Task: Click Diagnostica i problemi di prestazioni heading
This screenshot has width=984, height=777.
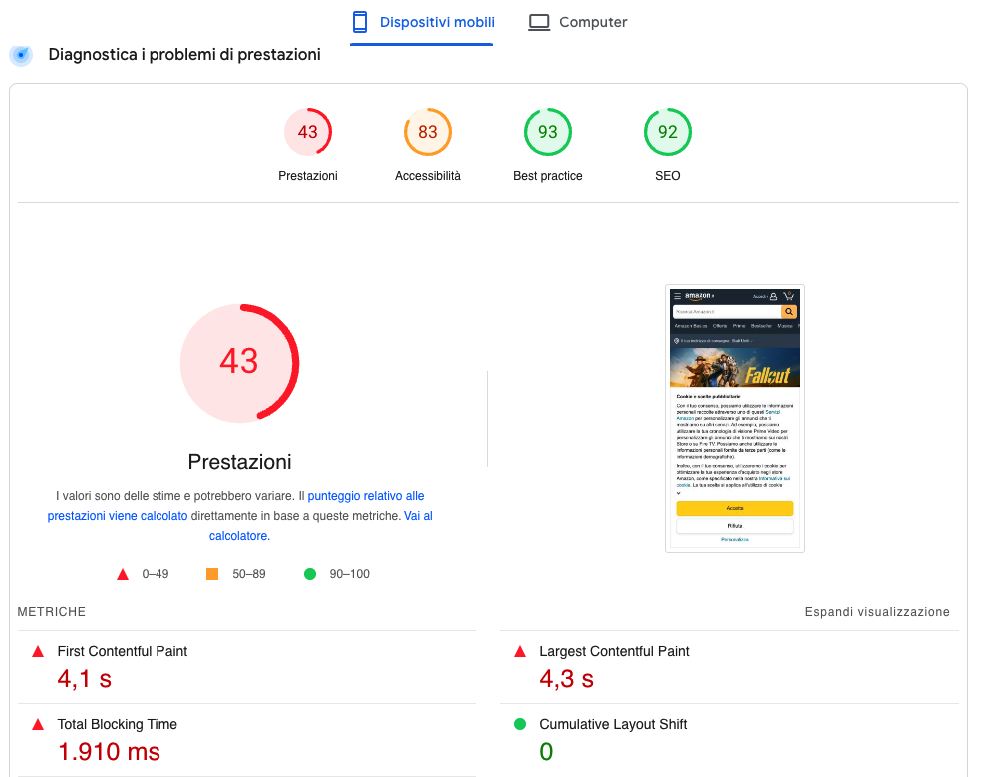Action: tap(184, 55)
